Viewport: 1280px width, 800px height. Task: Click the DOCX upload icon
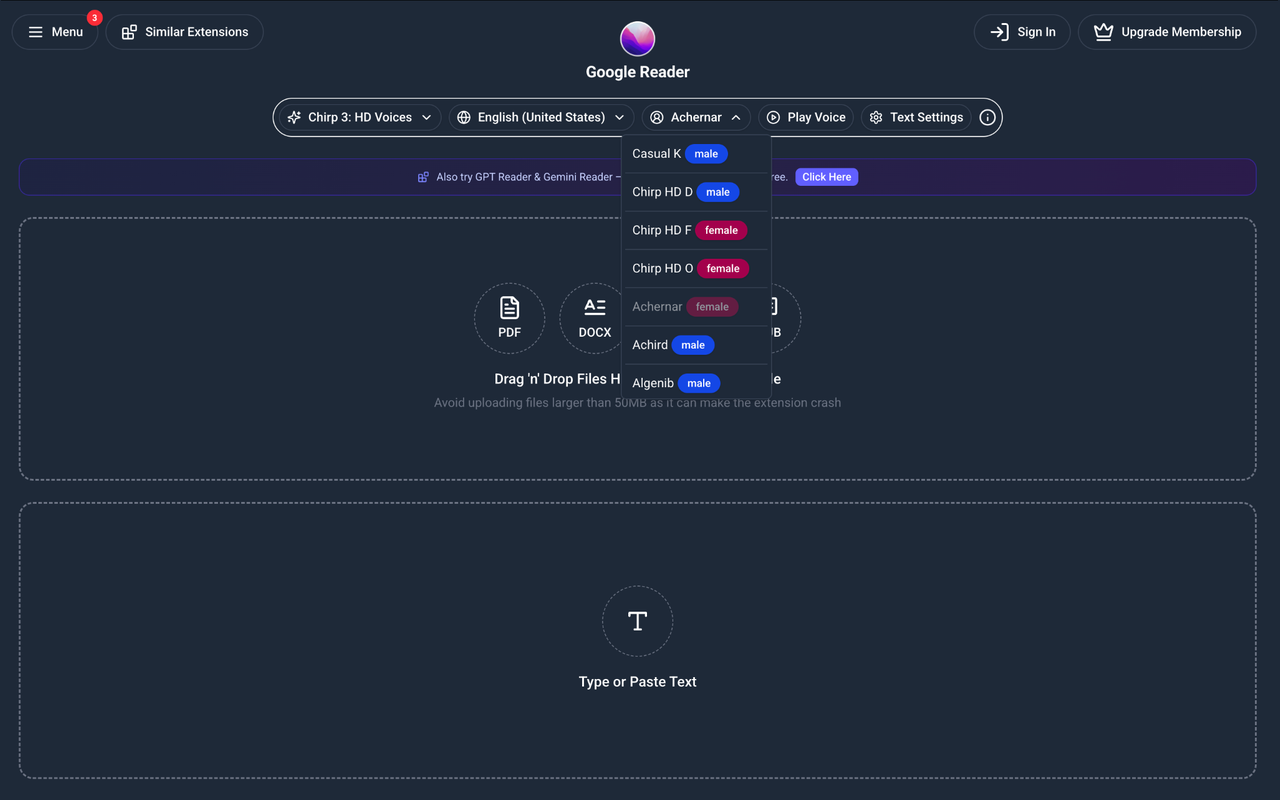pyautogui.click(x=594, y=318)
